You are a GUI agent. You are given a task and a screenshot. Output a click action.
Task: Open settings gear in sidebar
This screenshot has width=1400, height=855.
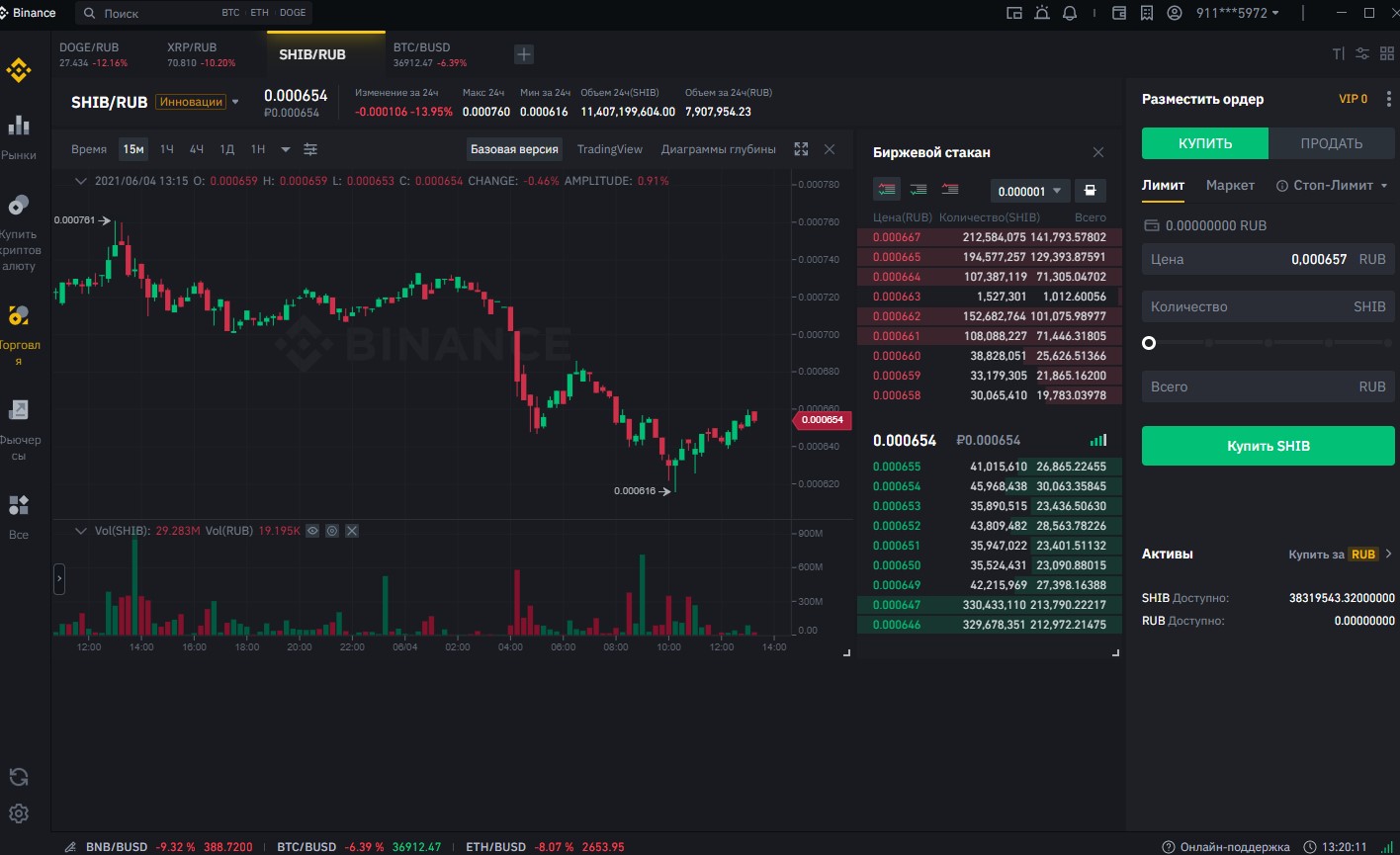18,813
